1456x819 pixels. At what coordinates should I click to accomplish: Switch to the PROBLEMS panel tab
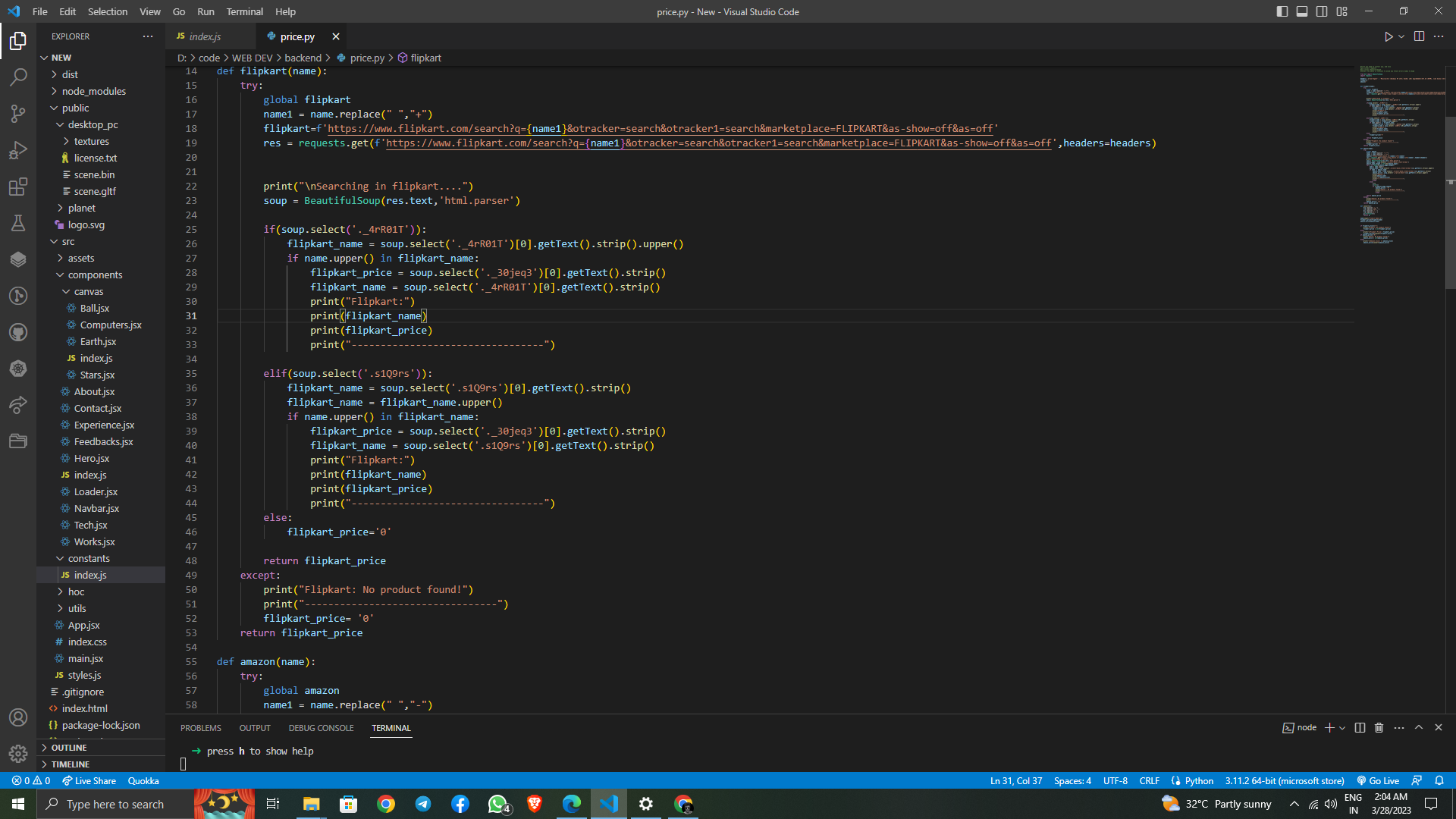coord(200,727)
